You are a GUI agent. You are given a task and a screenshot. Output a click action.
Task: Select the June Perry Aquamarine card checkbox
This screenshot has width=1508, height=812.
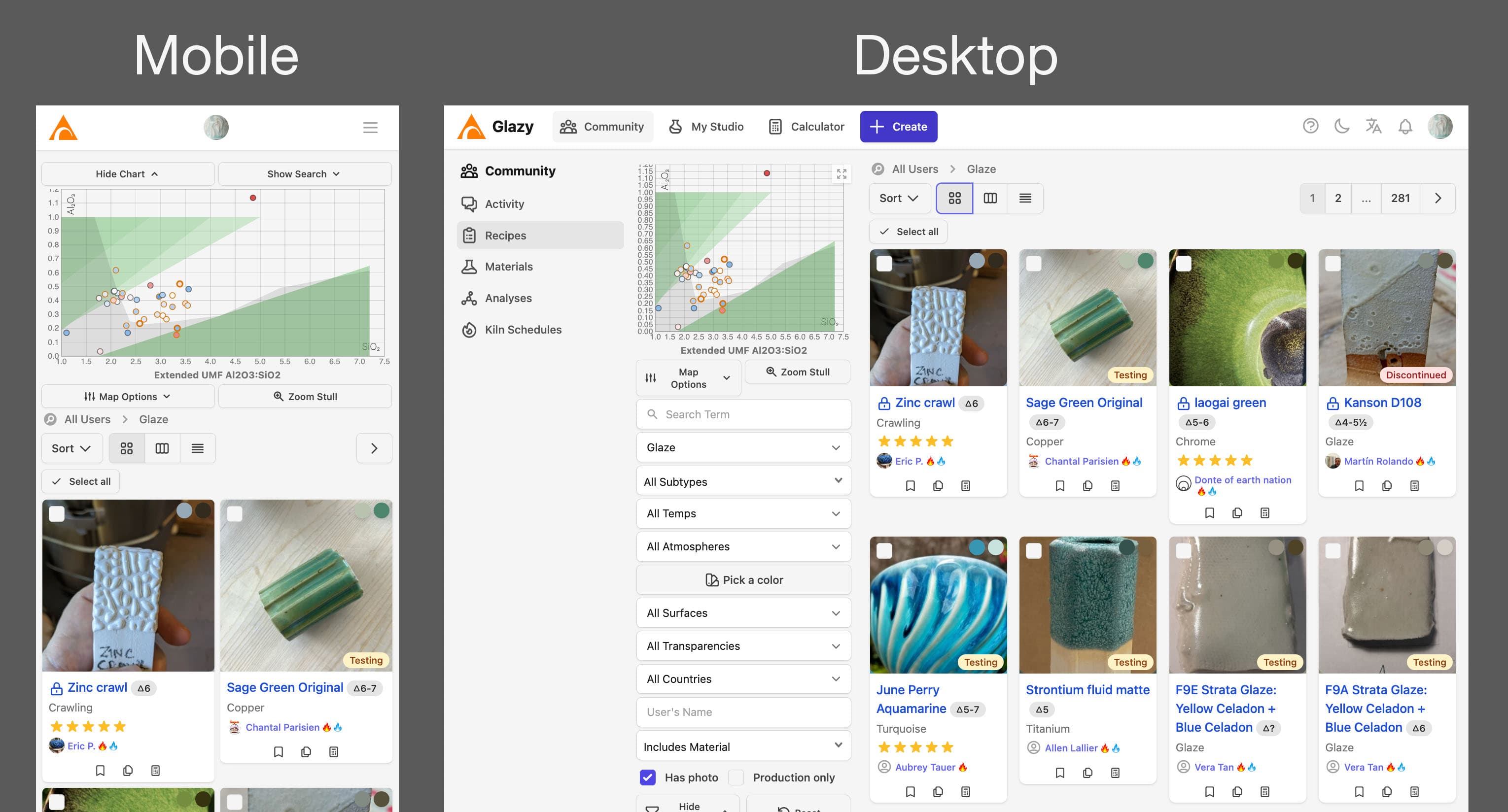click(884, 550)
